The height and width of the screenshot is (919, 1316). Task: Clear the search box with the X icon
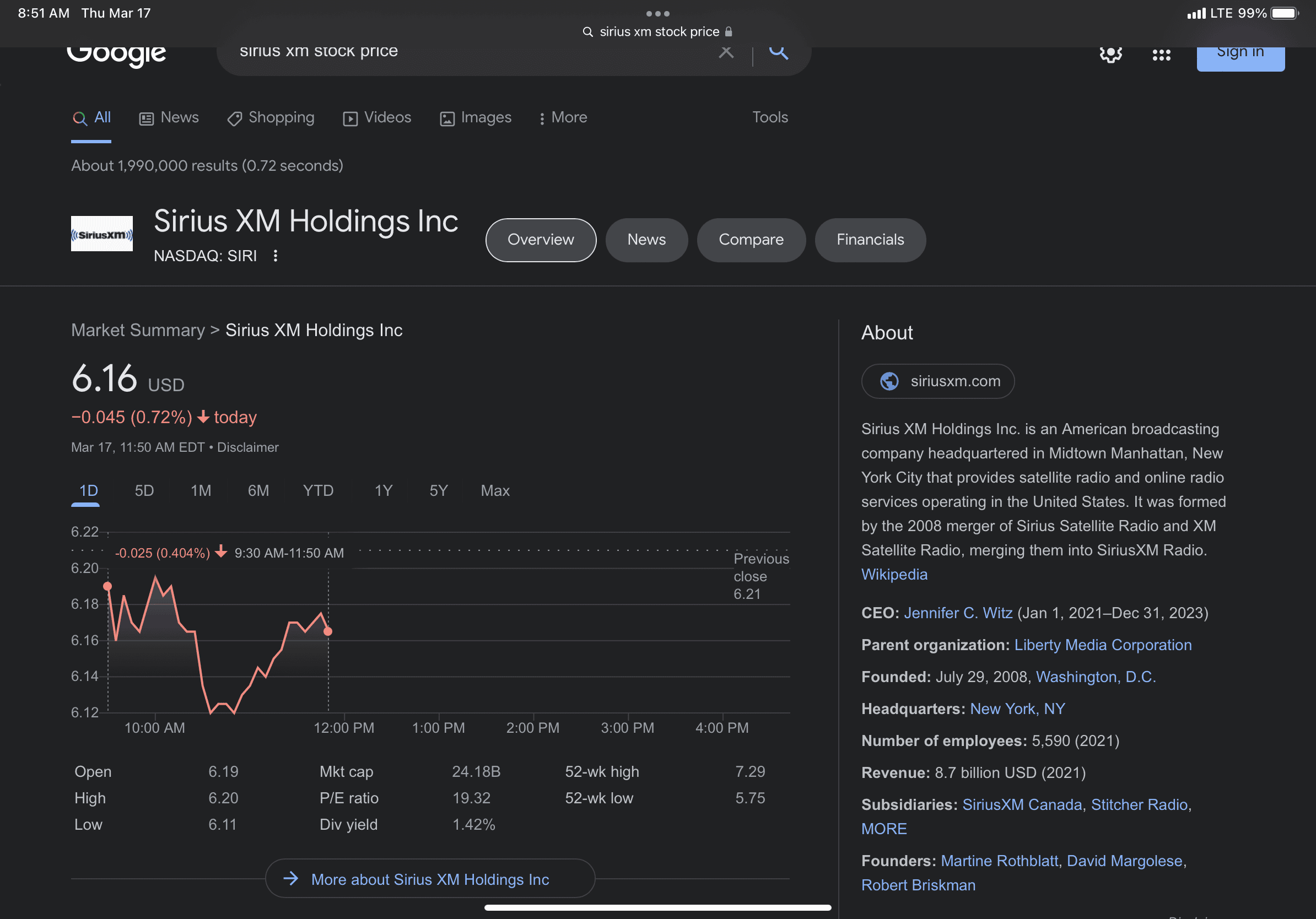(726, 52)
